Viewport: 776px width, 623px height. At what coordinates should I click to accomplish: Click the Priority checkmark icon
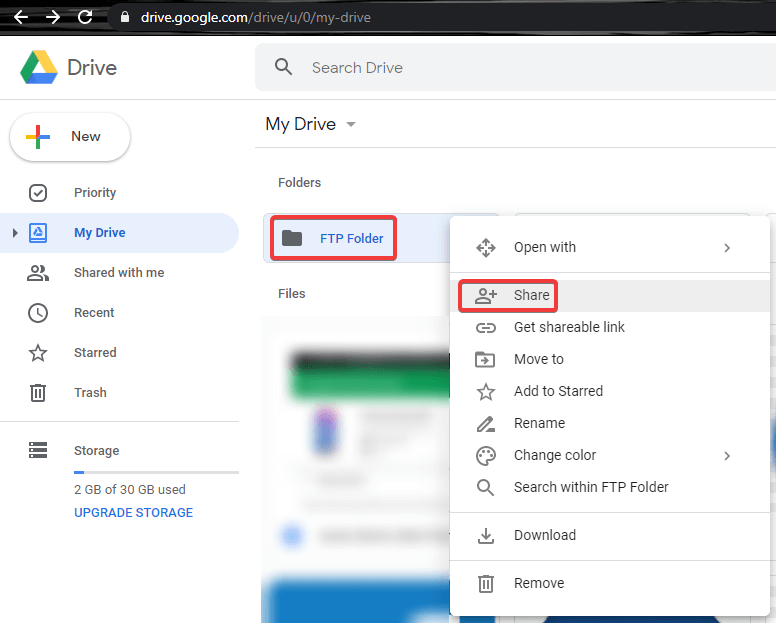click(x=38, y=193)
